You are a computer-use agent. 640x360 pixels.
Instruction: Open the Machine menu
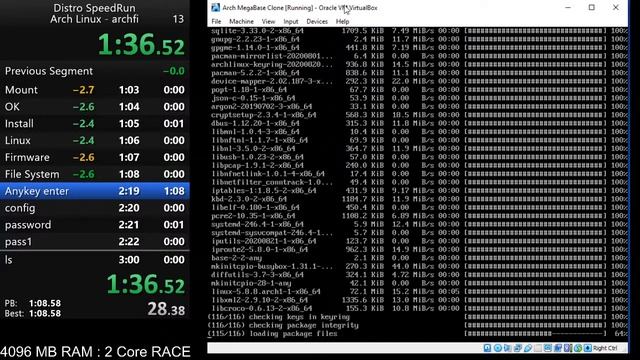(241, 21)
